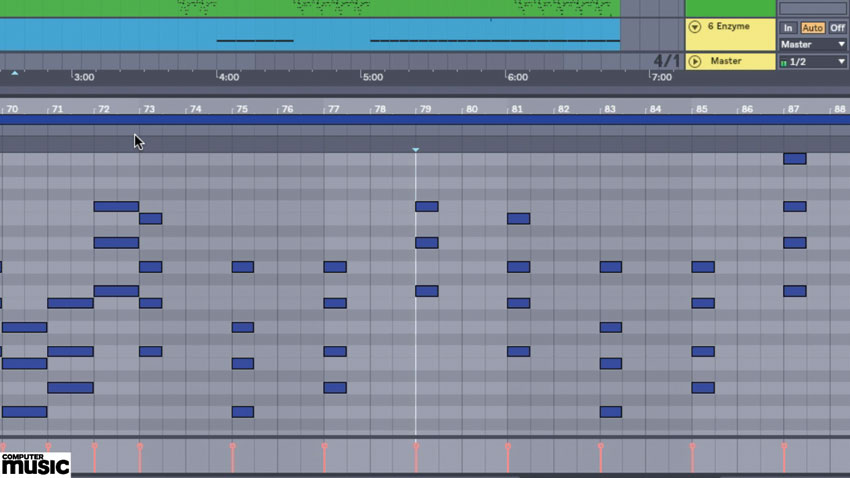Screen dimensions: 850x478
Task: Select the lowest note at bar 81
Action: (519, 351)
